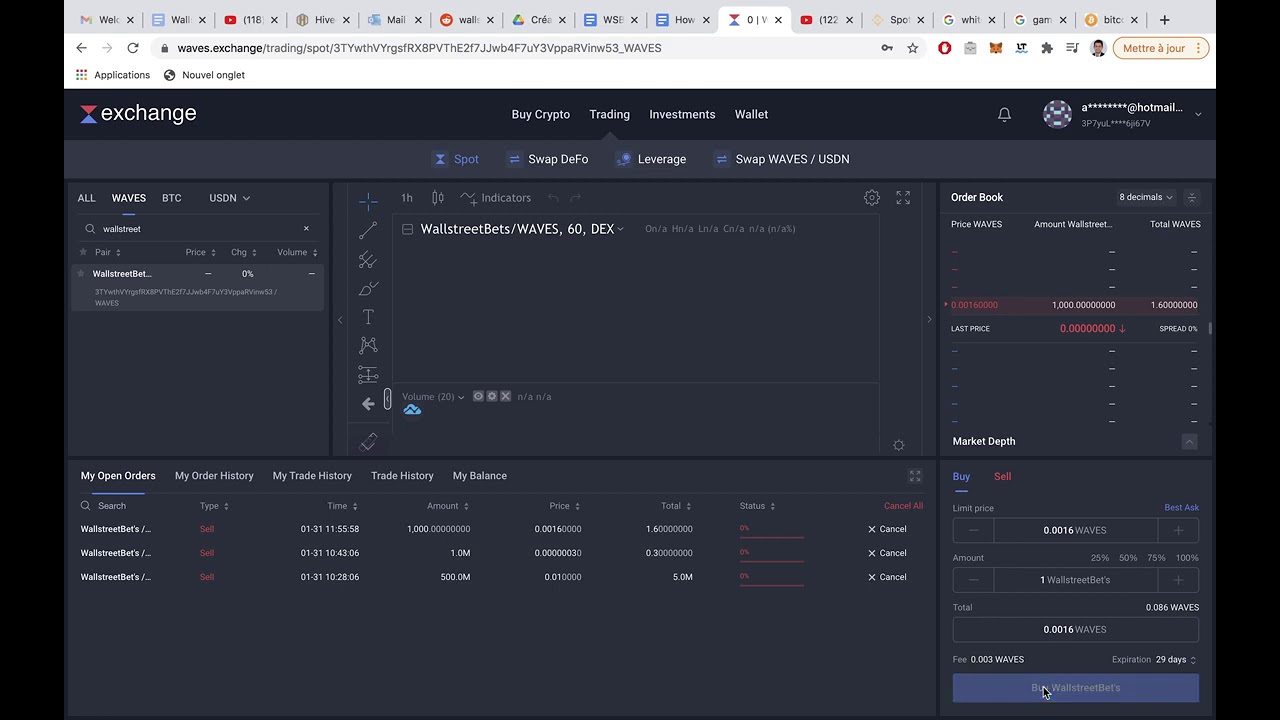Switch to Swap DeFo

[x=547, y=159]
